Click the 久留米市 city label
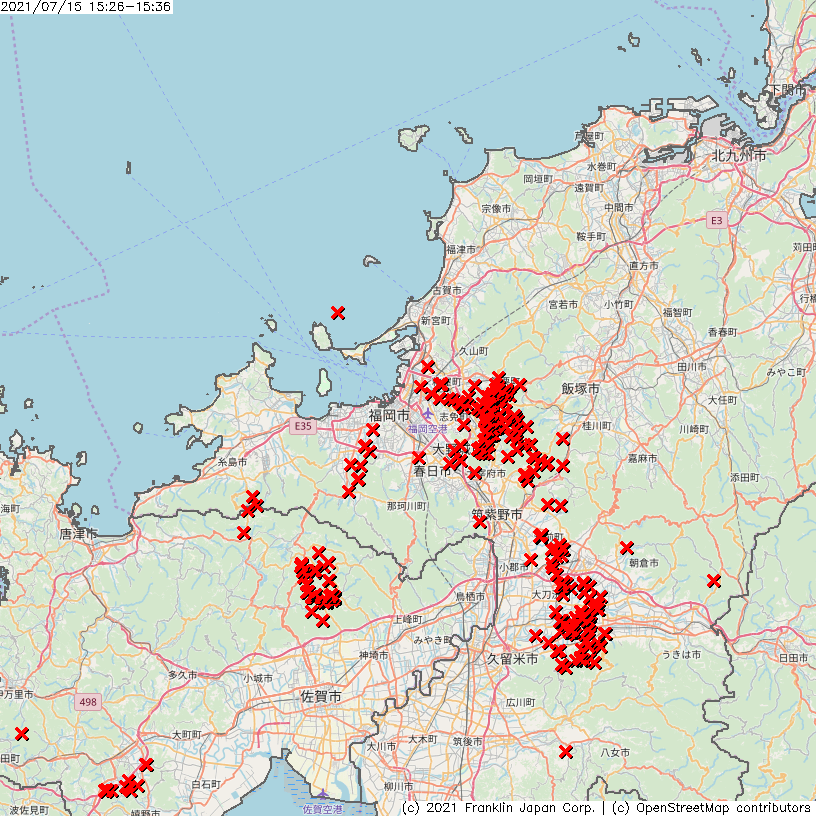The width and height of the screenshot is (816, 816). point(512,658)
